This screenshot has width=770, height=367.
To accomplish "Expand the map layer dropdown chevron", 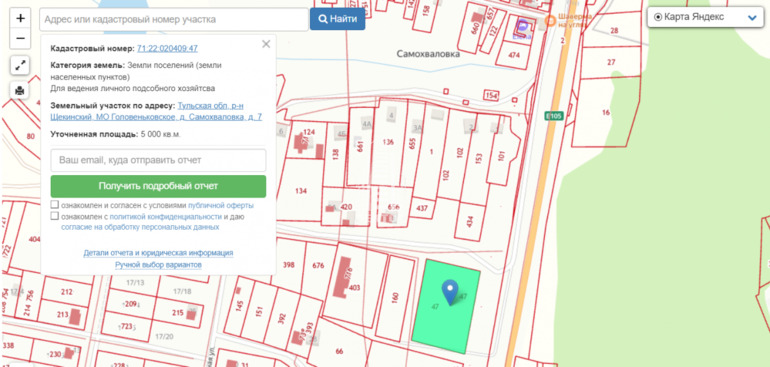I will (752, 18).
